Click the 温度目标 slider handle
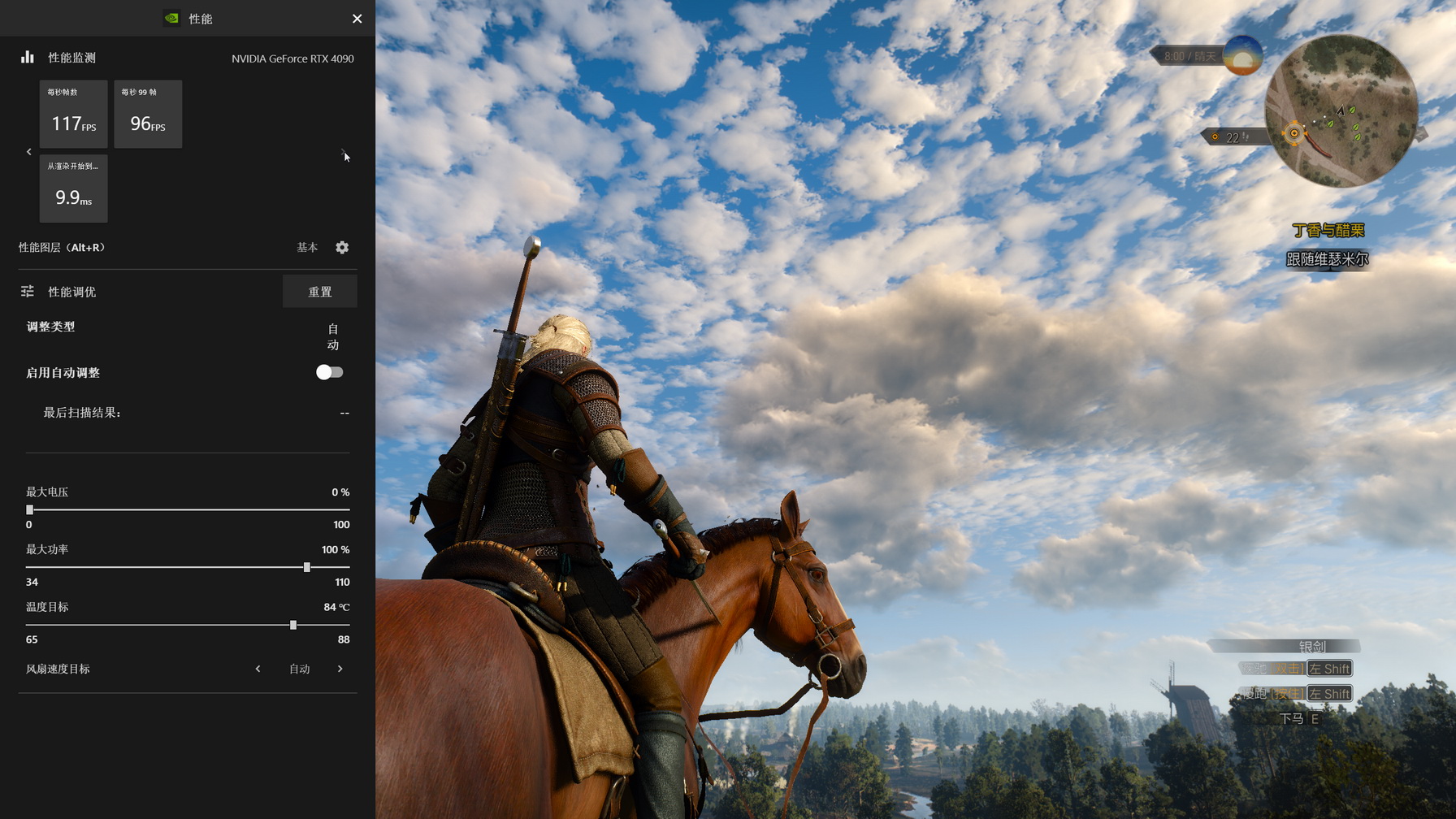This screenshot has width=1456, height=819. [293, 625]
